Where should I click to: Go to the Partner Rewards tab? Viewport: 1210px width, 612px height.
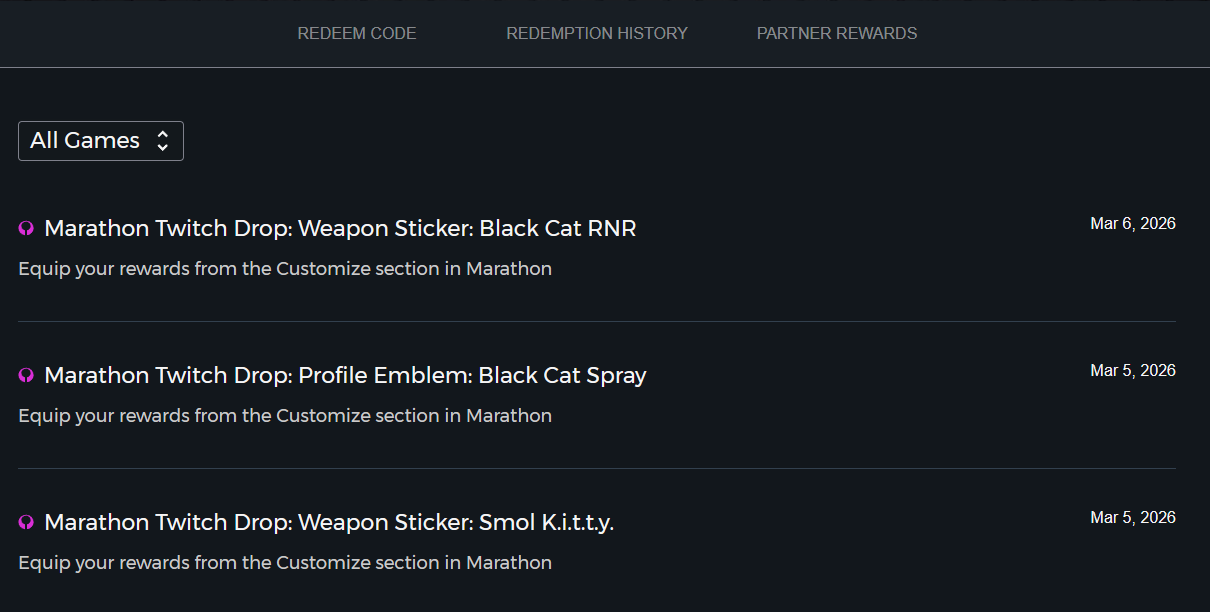point(837,33)
